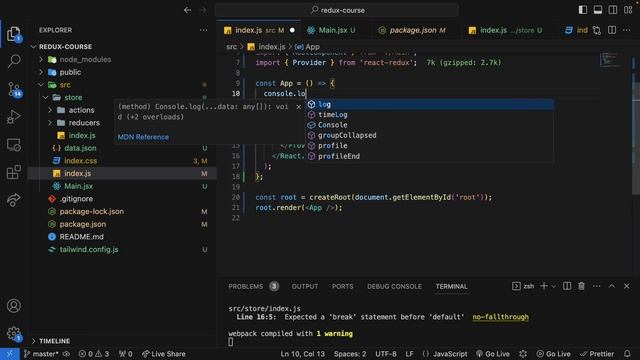The width and height of the screenshot is (640, 360).
Task: Click Live Share in status bar
Action: pos(163,354)
